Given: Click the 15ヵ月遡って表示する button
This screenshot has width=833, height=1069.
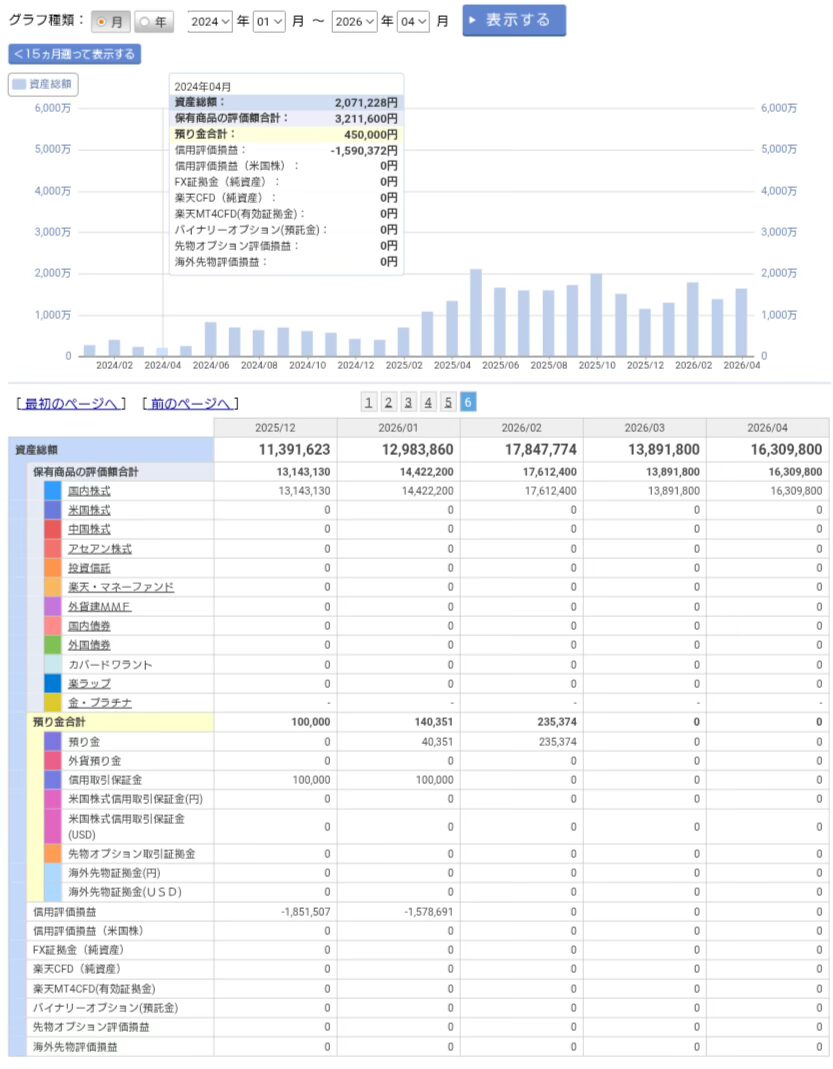Looking at the screenshot, I should click(x=74, y=54).
